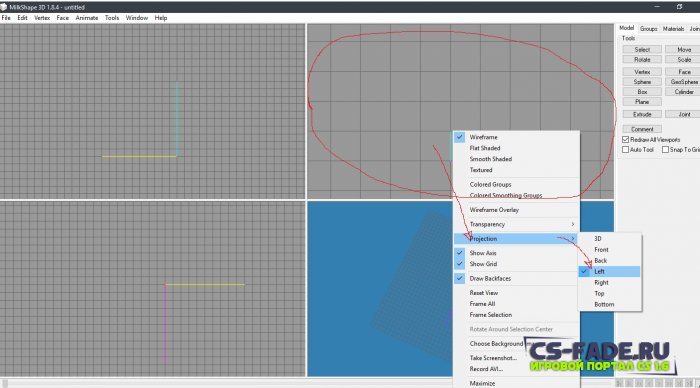Viewport: 700px width, 388px height.
Task: Click the animation timeline slider handle
Action: (5, 384)
